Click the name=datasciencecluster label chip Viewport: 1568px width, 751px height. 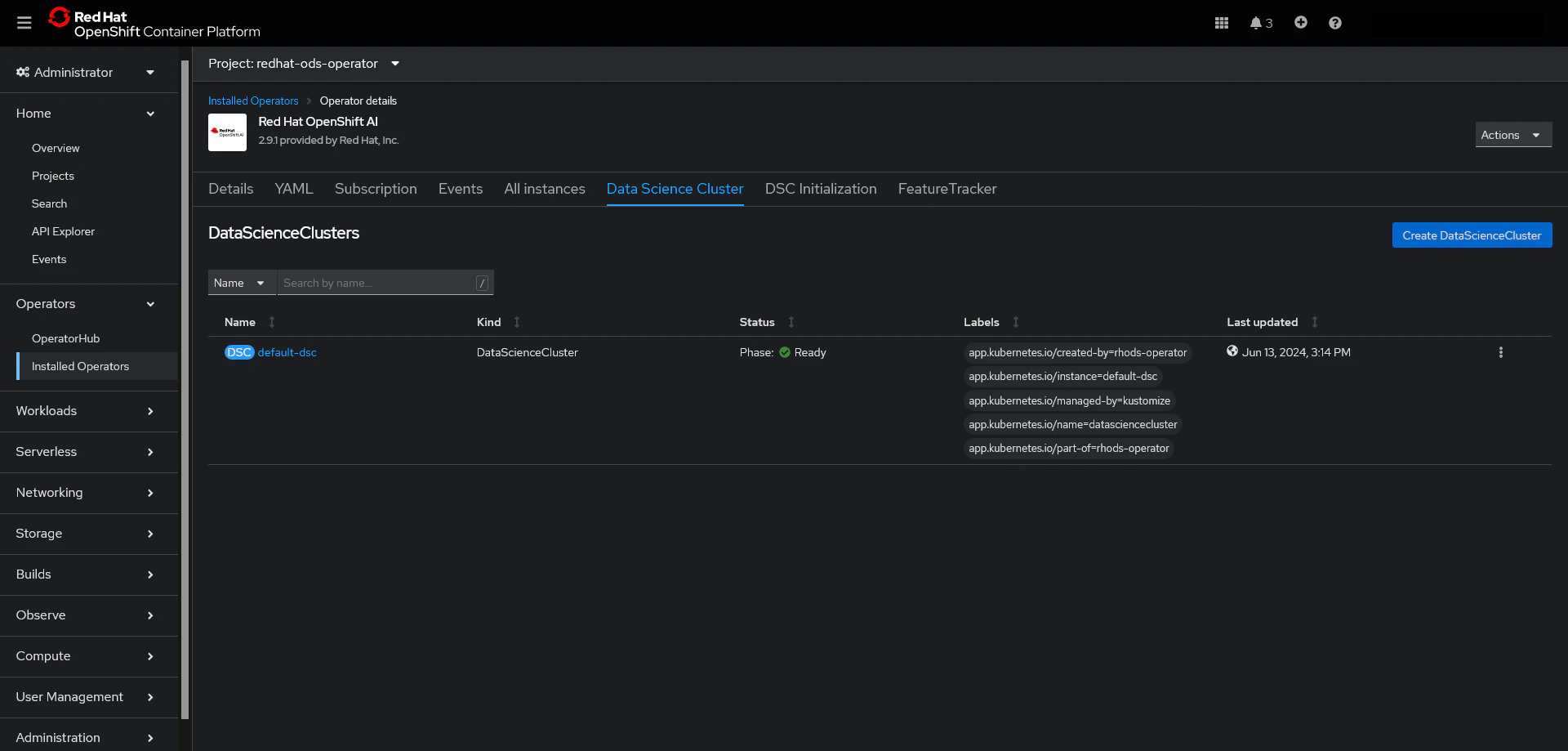pos(1073,425)
